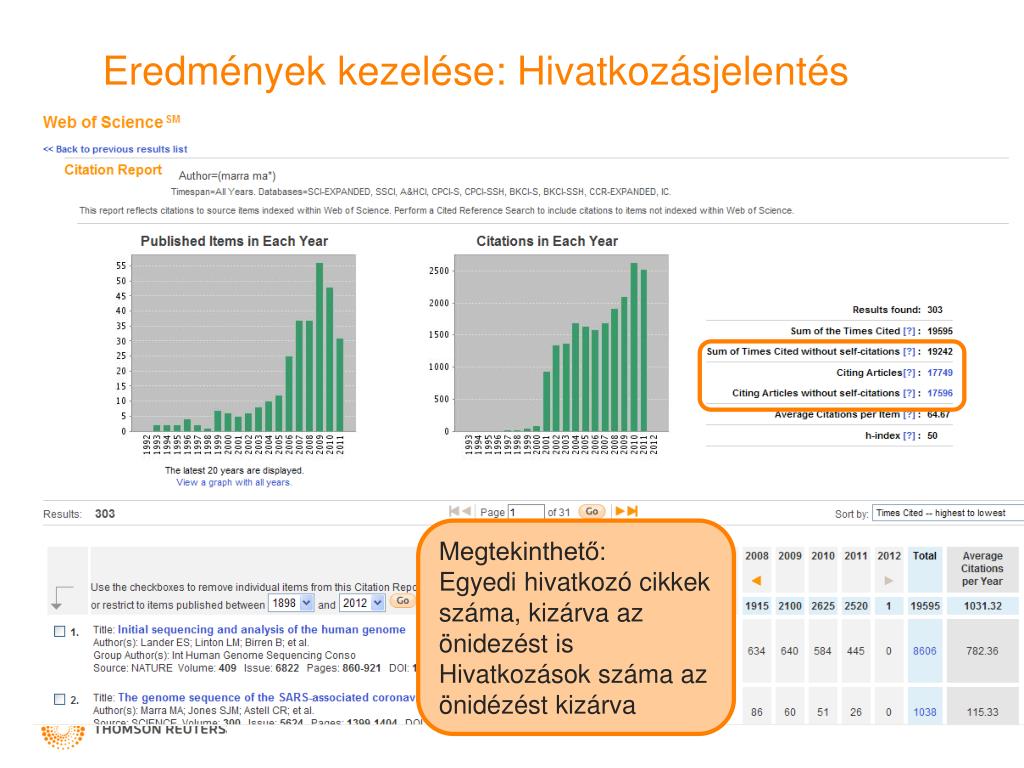
Task: Go to the next results page arrow
Action: coord(620,511)
